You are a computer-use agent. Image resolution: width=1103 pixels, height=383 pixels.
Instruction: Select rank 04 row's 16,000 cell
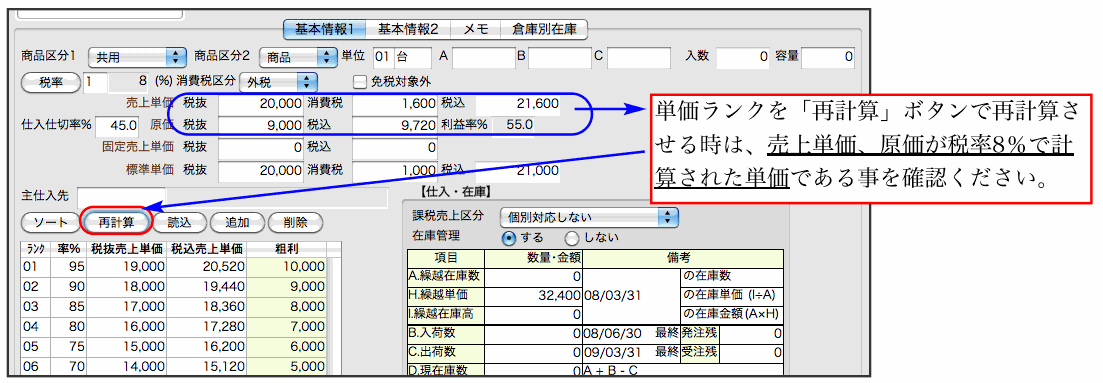pyautogui.click(x=127, y=328)
